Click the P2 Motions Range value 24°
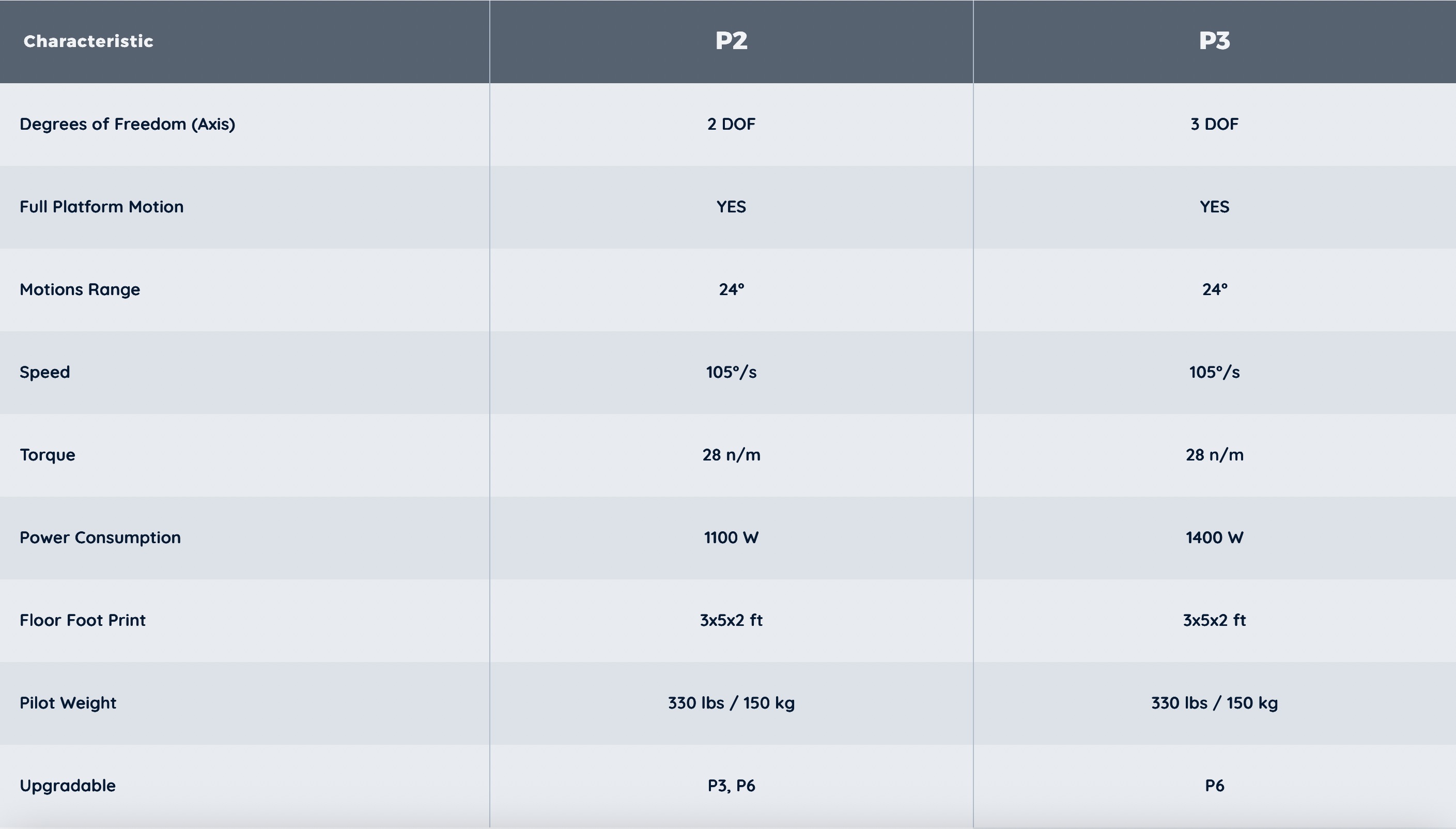 tap(731, 289)
